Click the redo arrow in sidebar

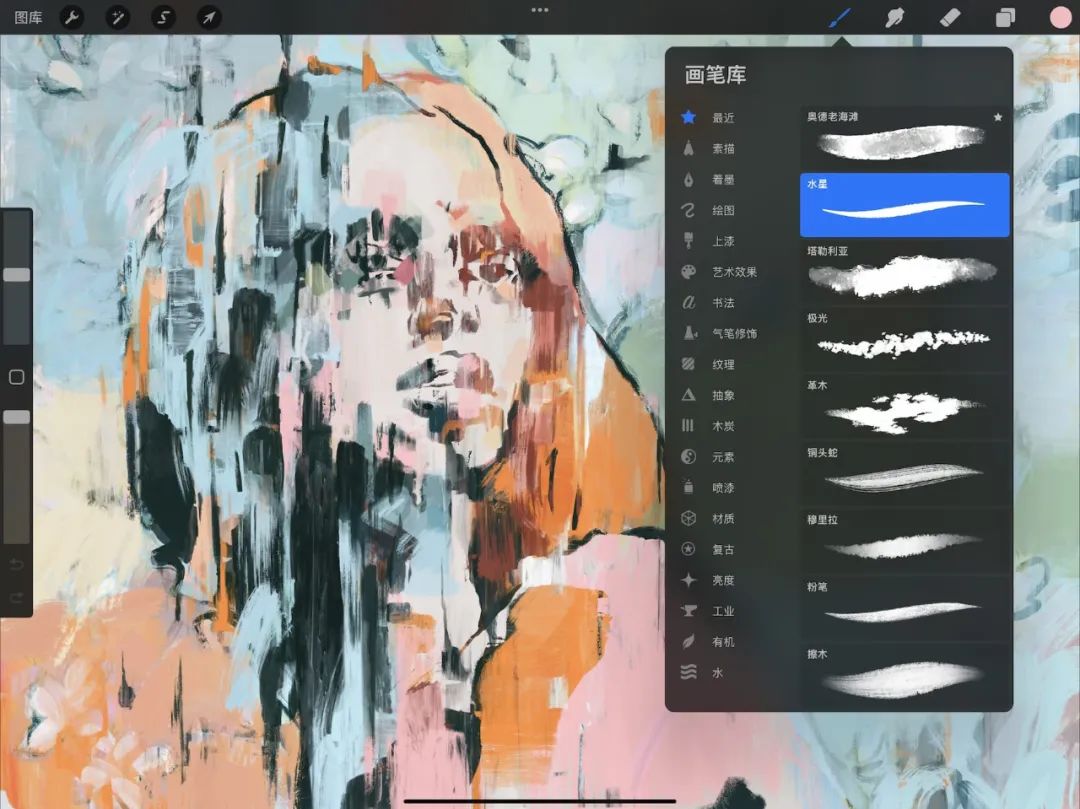pyautogui.click(x=17, y=597)
